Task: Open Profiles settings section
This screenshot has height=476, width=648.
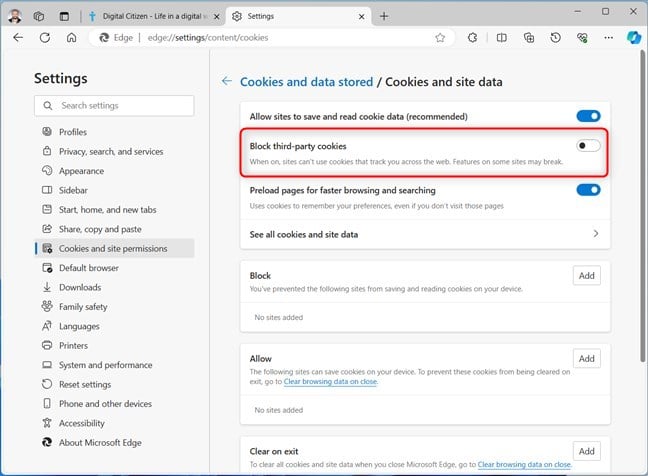Action: 114,132
